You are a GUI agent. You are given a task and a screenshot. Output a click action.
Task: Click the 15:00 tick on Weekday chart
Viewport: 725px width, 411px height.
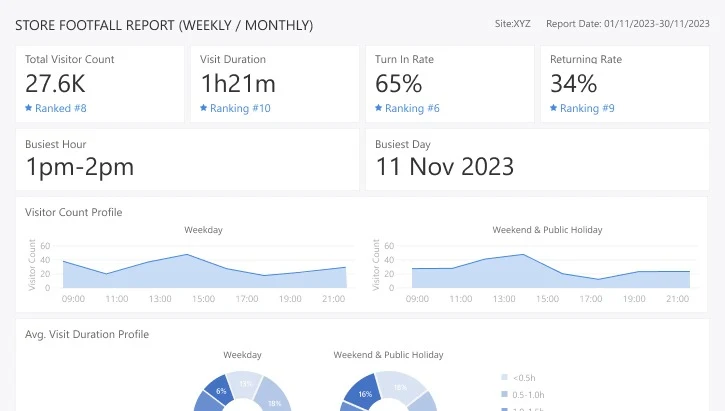pos(203,299)
